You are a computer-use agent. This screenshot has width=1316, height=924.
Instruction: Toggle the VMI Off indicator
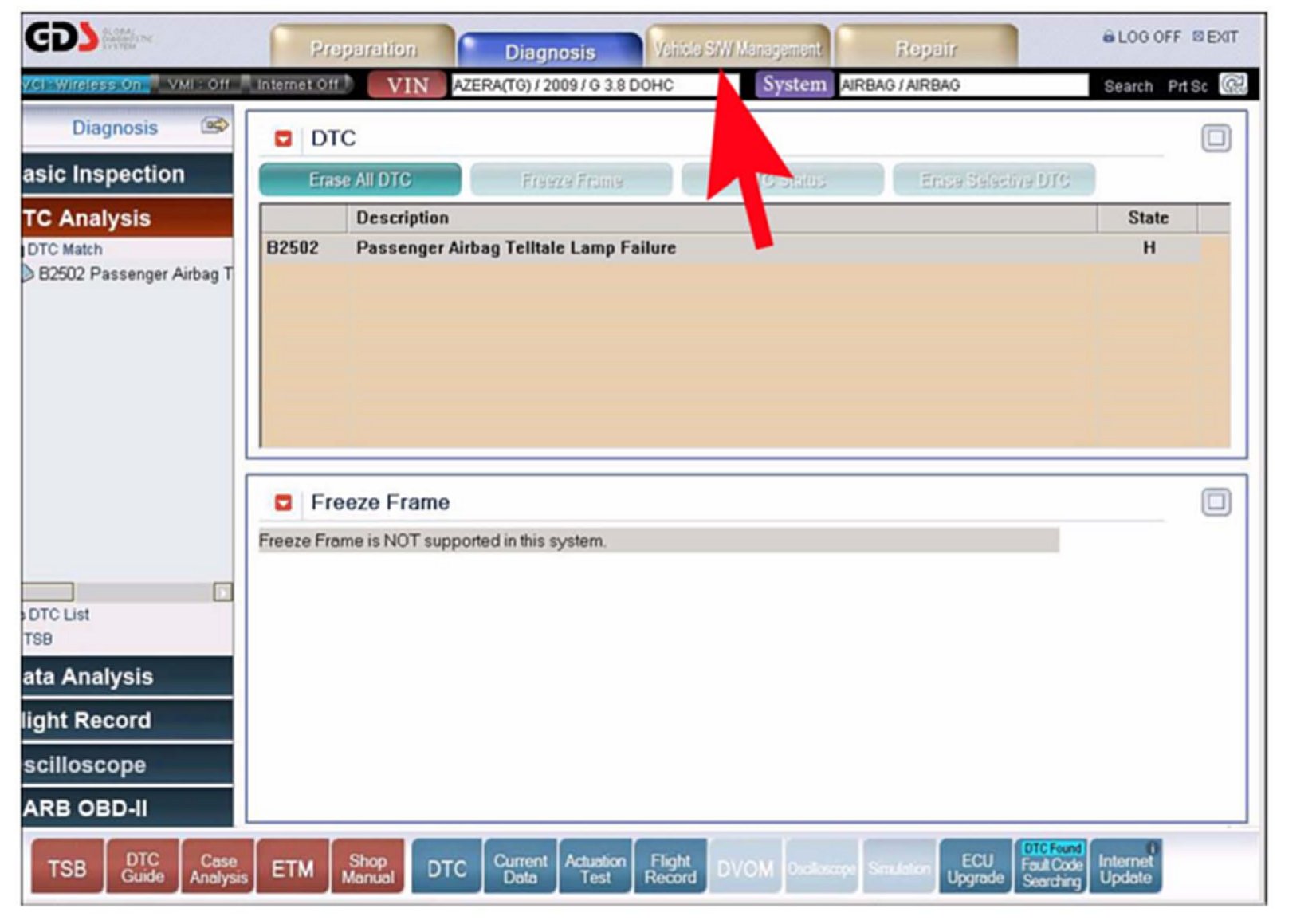click(x=198, y=84)
